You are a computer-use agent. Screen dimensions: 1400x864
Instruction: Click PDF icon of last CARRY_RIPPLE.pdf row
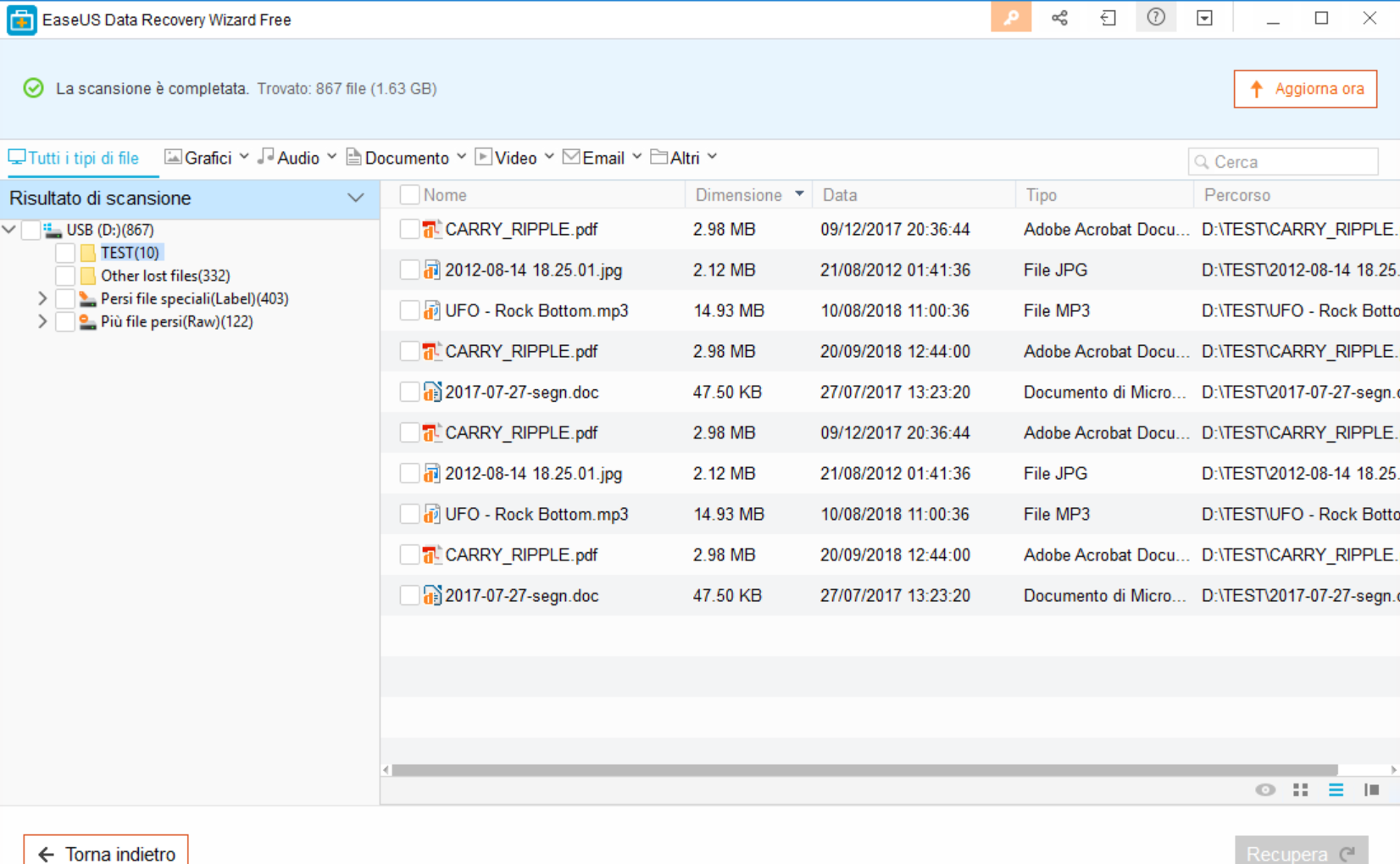[432, 555]
